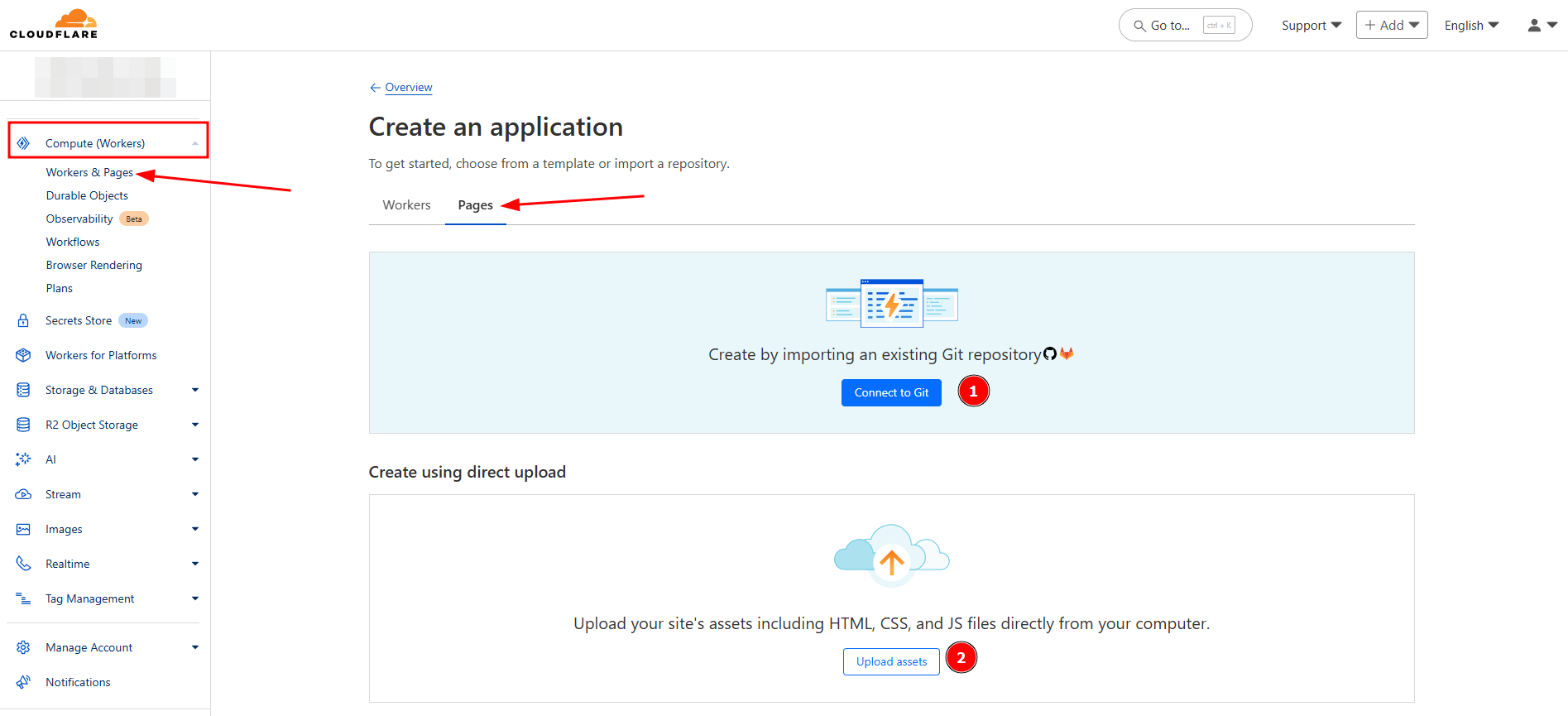
Task: Click the Notifications megaphone icon
Action: (23, 682)
